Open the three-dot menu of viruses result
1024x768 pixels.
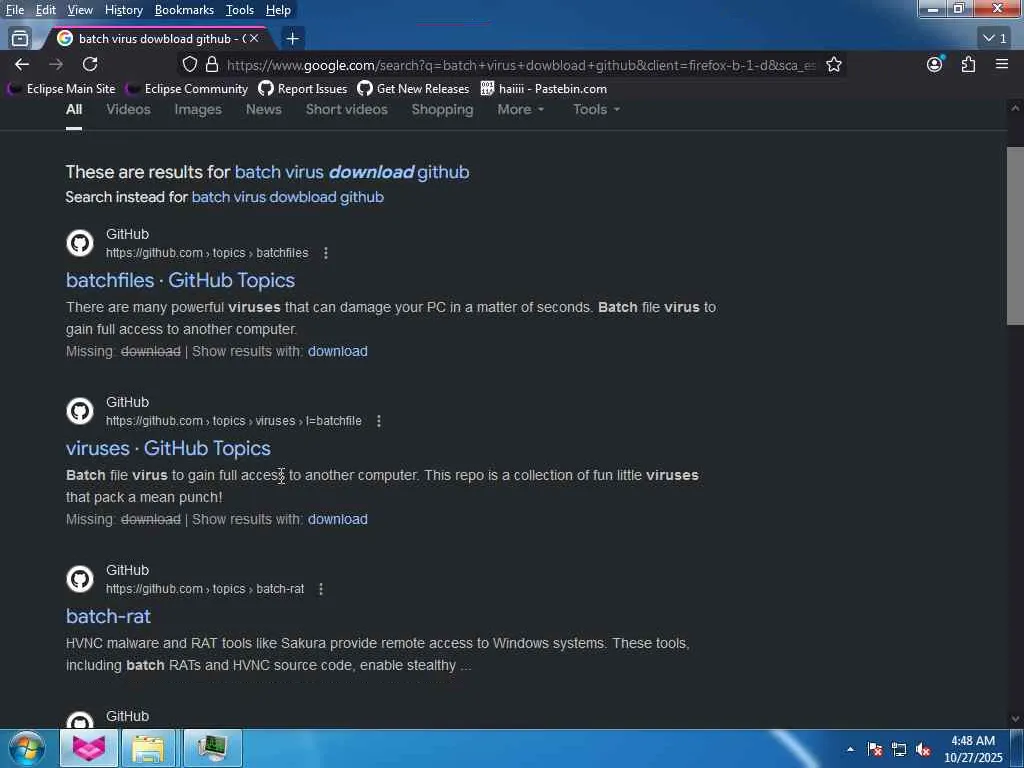[x=379, y=421]
